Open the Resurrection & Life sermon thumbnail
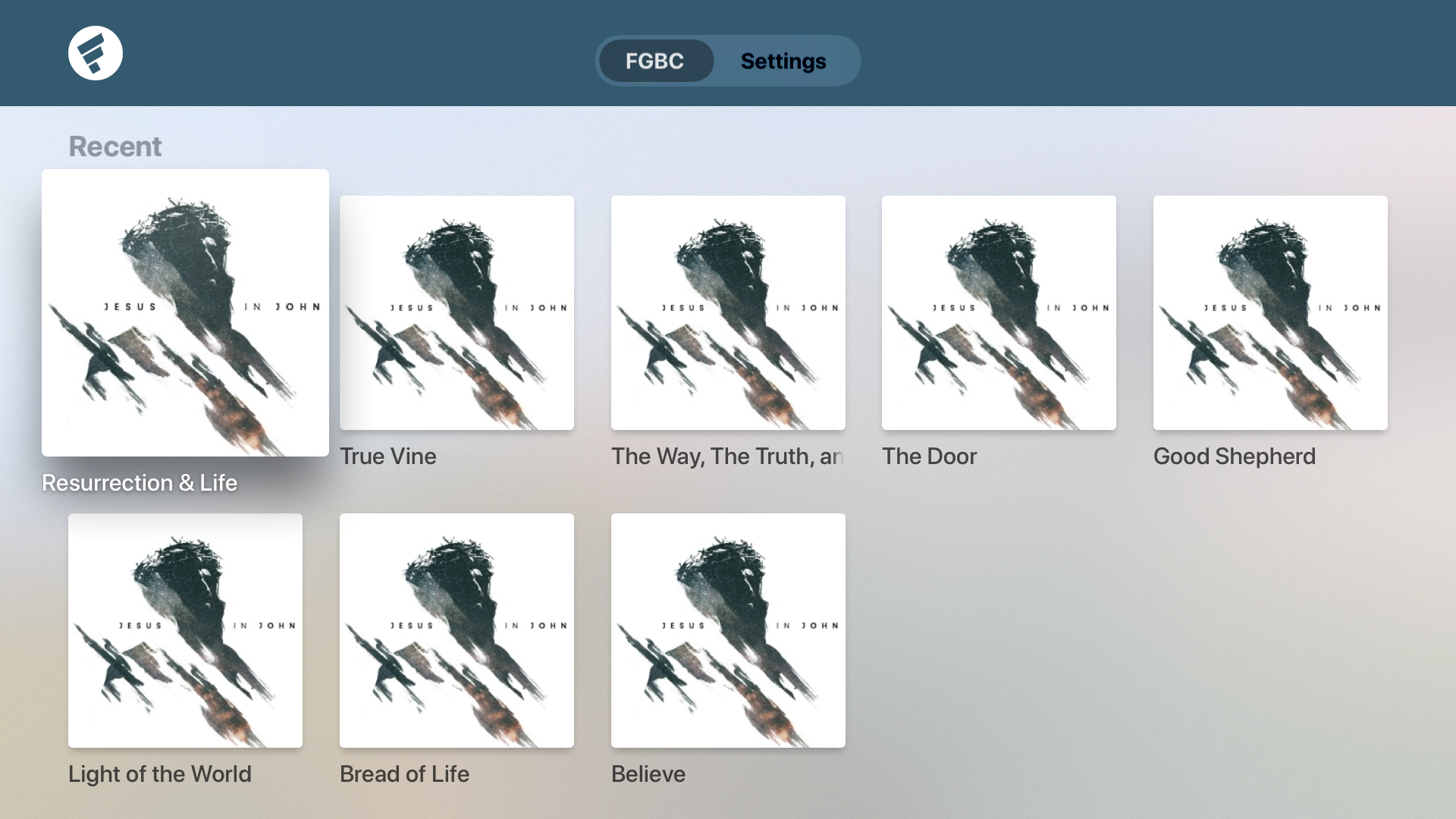 click(185, 312)
